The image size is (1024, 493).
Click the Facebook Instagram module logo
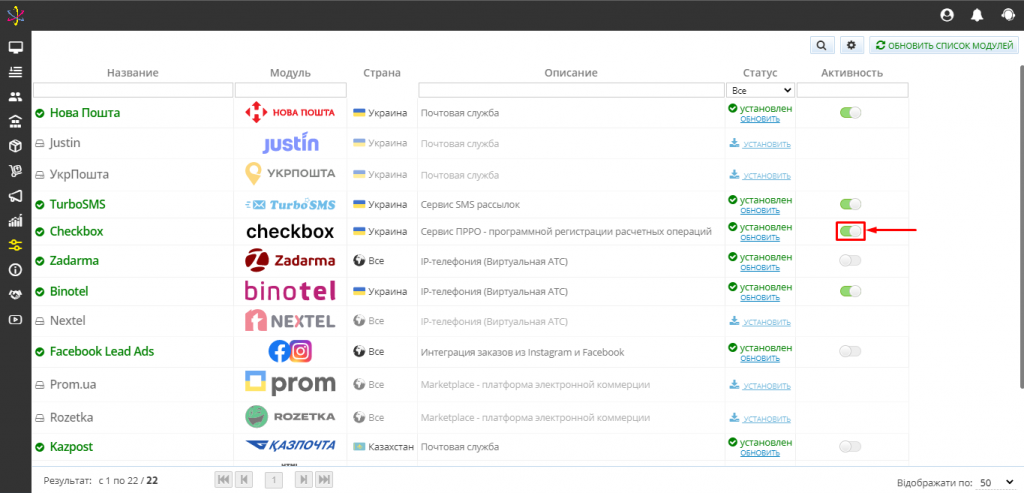pyautogui.click(x=290, y=351)
